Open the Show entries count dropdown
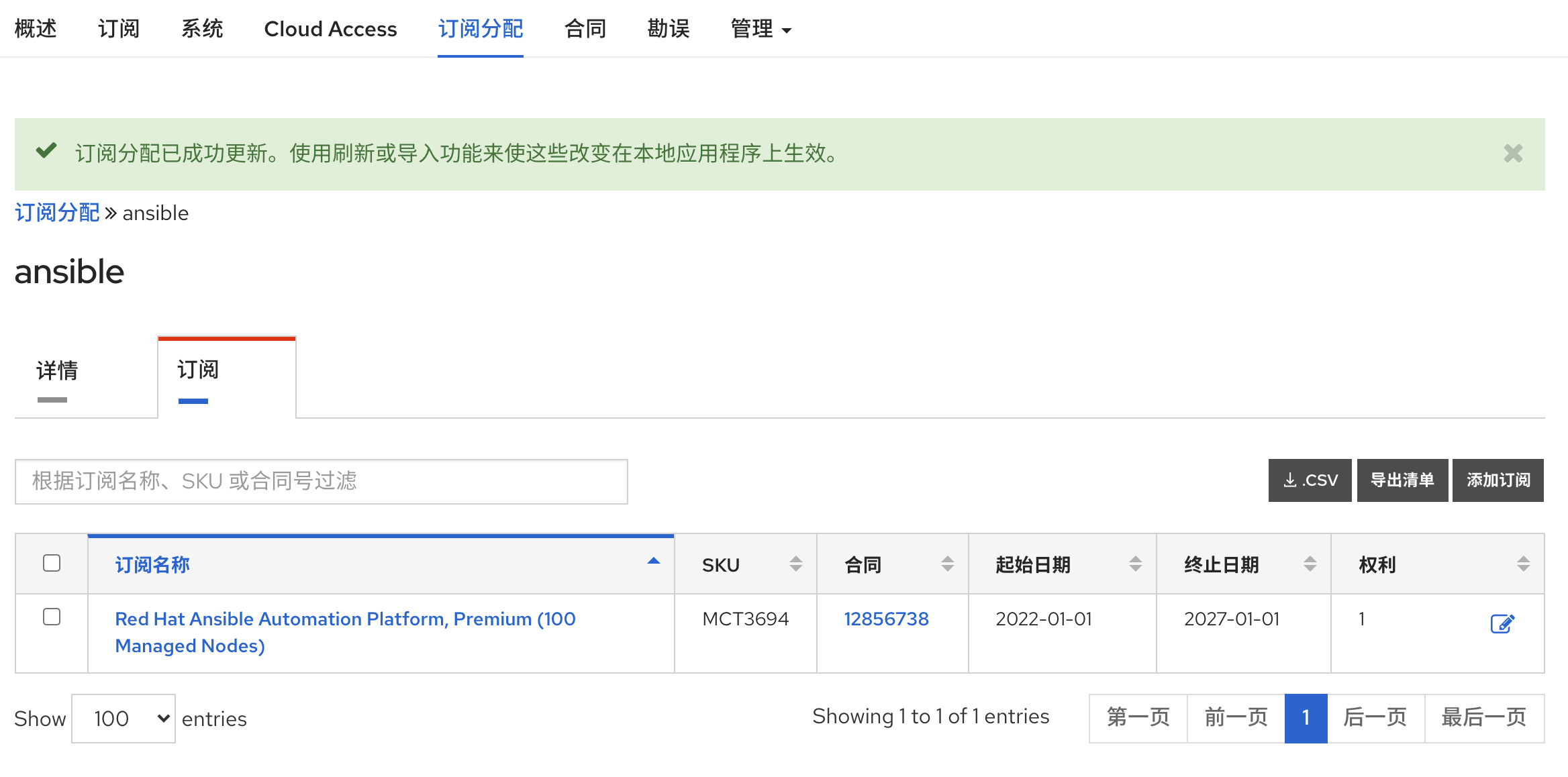 [x=124, y=719]
